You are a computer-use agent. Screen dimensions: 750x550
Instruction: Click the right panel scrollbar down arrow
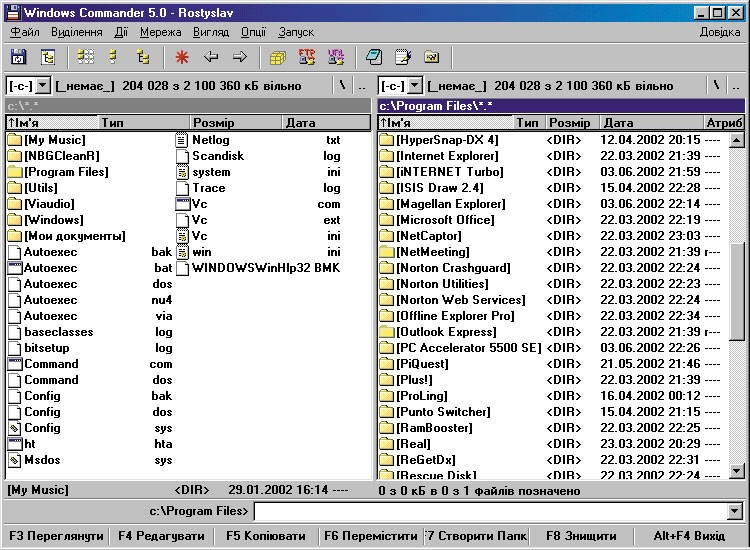pos(737,471)
